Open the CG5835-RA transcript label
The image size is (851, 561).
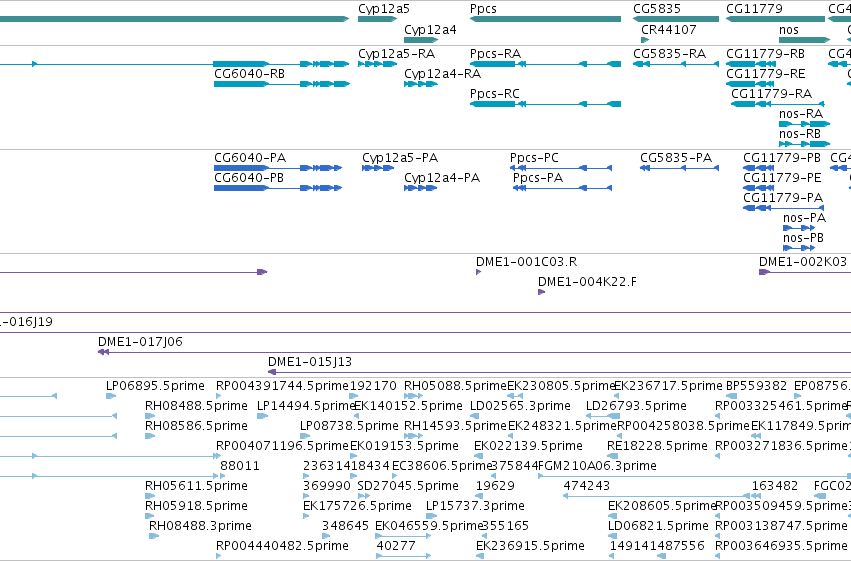(x=670, y=54)
